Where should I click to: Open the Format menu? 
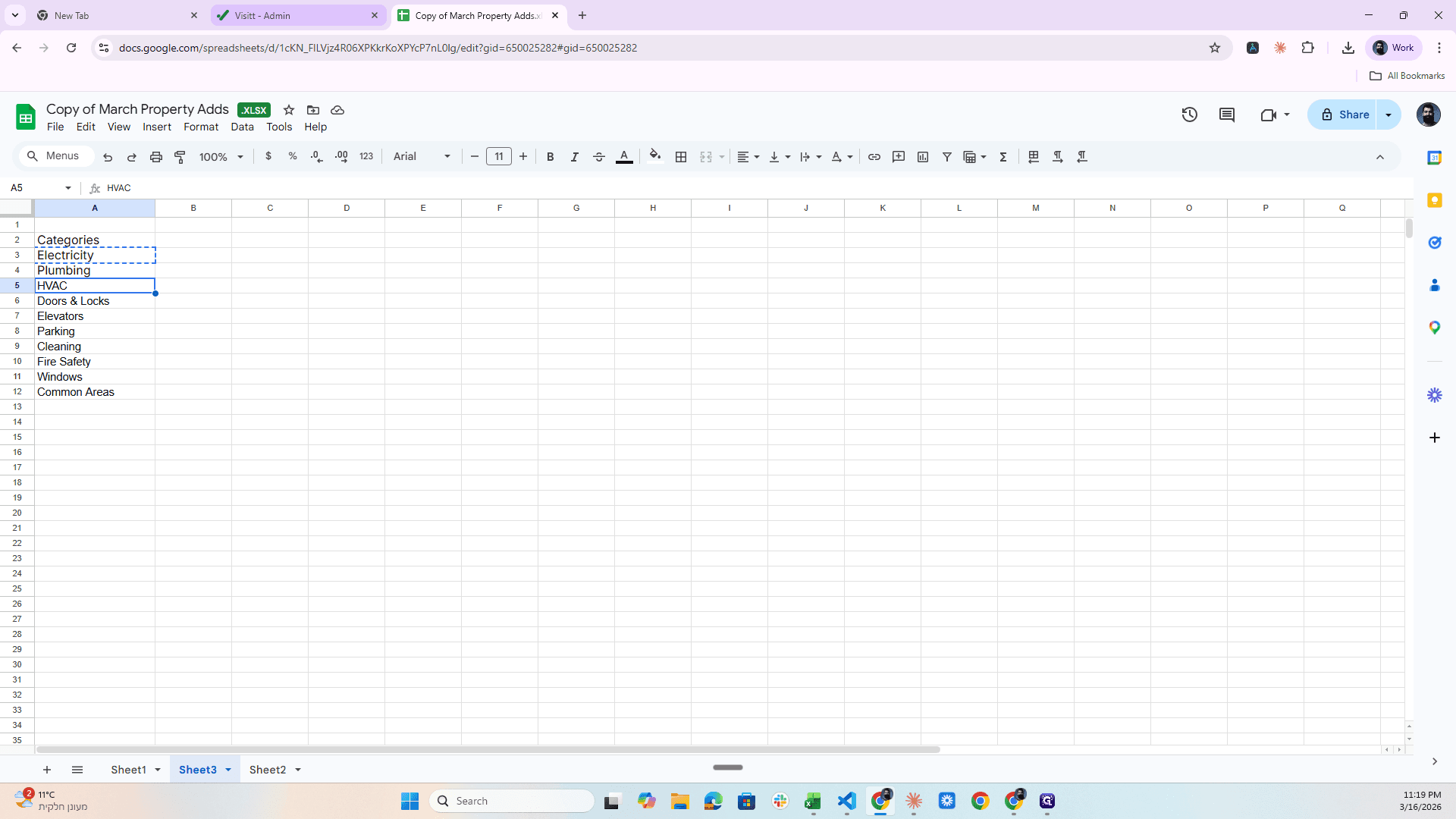[201, 127]
